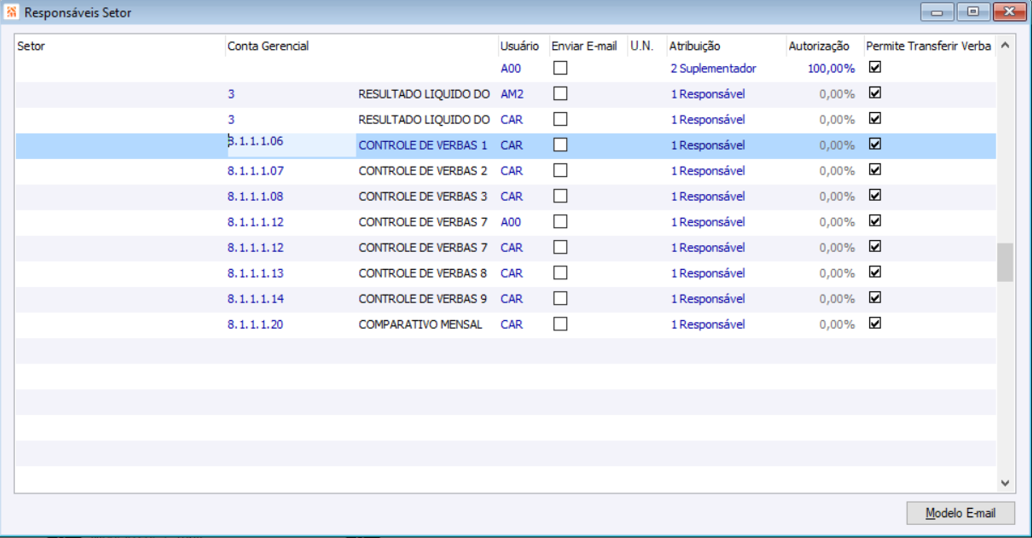This screenshot has height=538, width=1032.
Task: Enable Enviar E-mail for the 2 Suplementador row
Action: click(x=560, y=68)
